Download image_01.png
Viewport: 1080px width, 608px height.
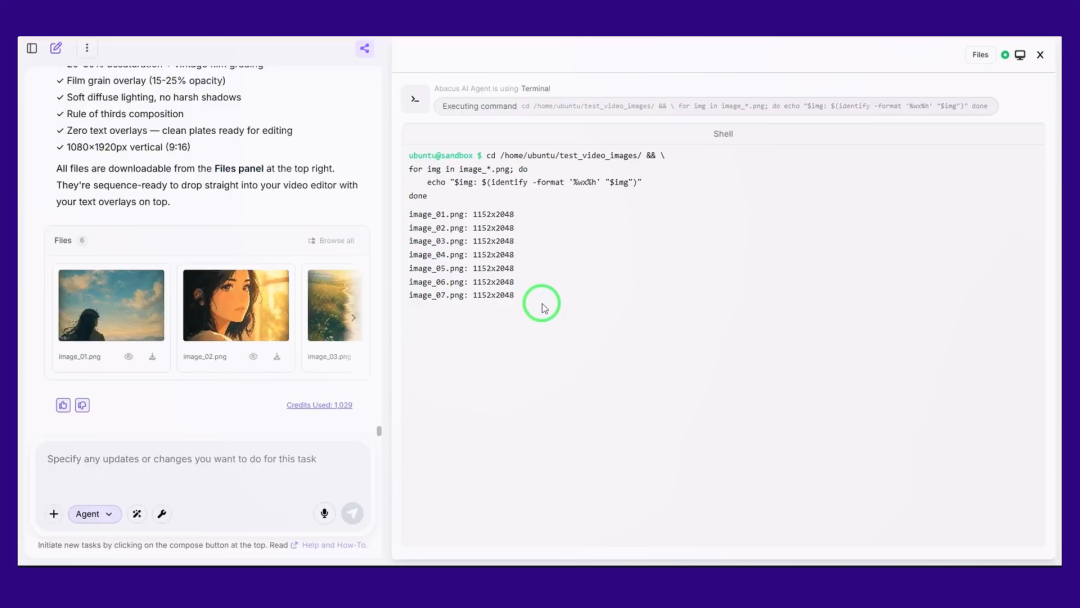(x=152, y=357)
